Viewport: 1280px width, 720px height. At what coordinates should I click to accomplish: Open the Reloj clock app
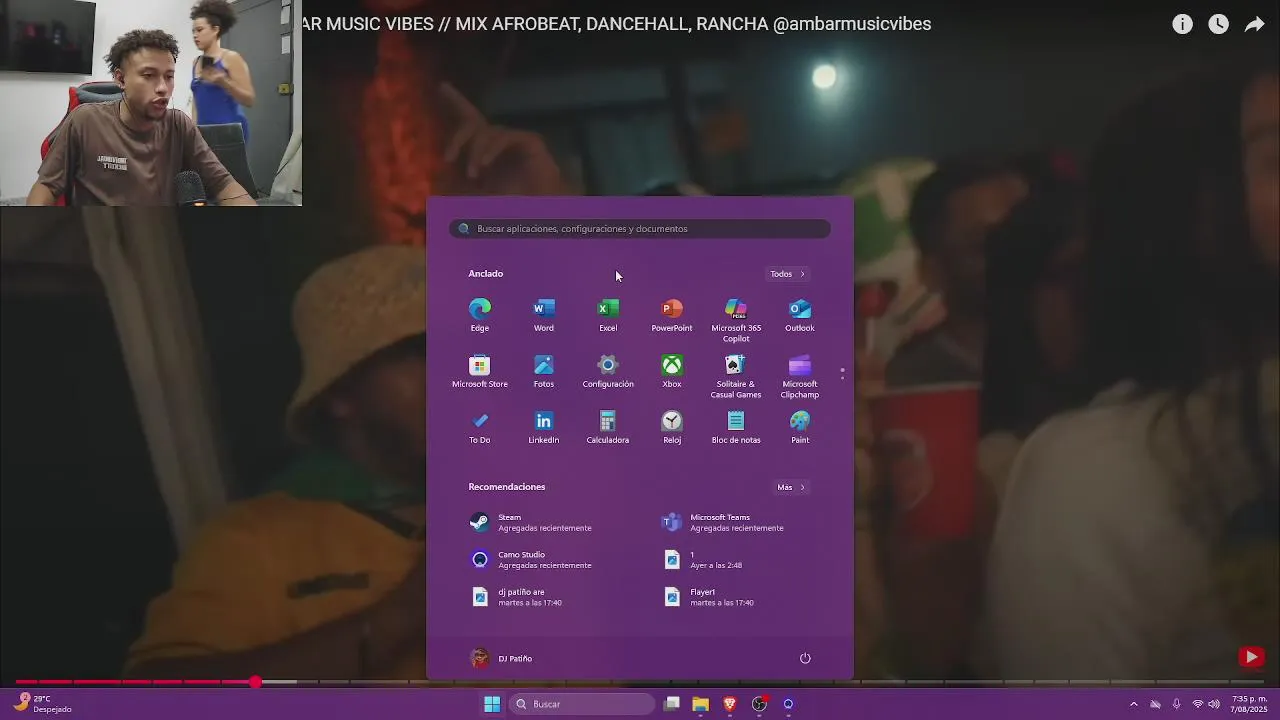pos(672,427)
